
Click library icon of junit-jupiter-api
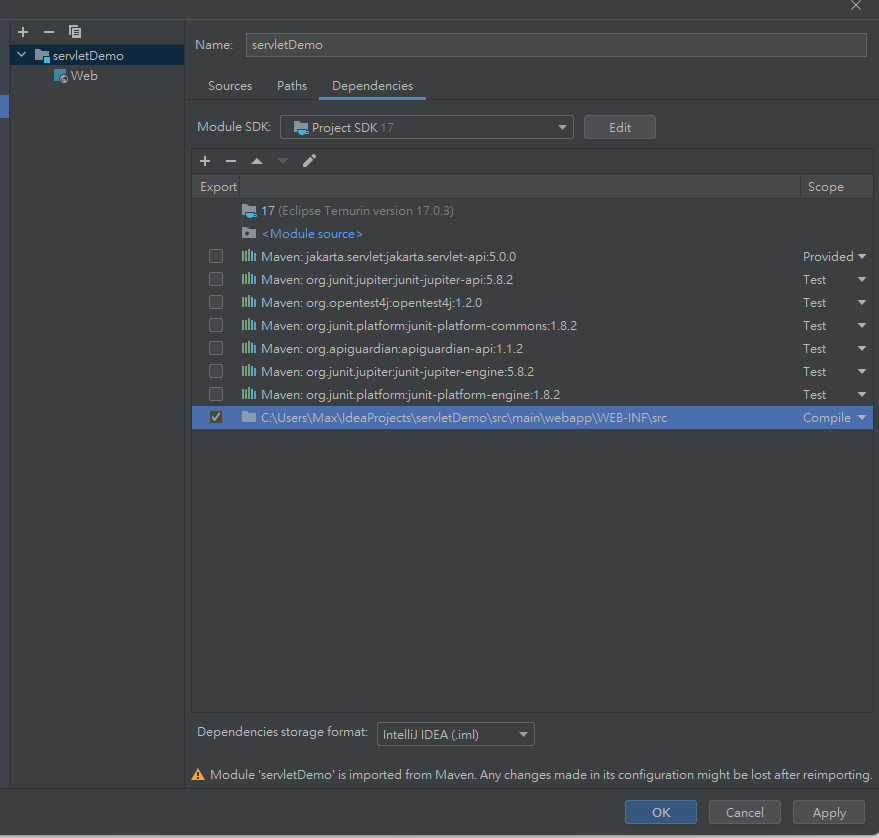[249, 279]
